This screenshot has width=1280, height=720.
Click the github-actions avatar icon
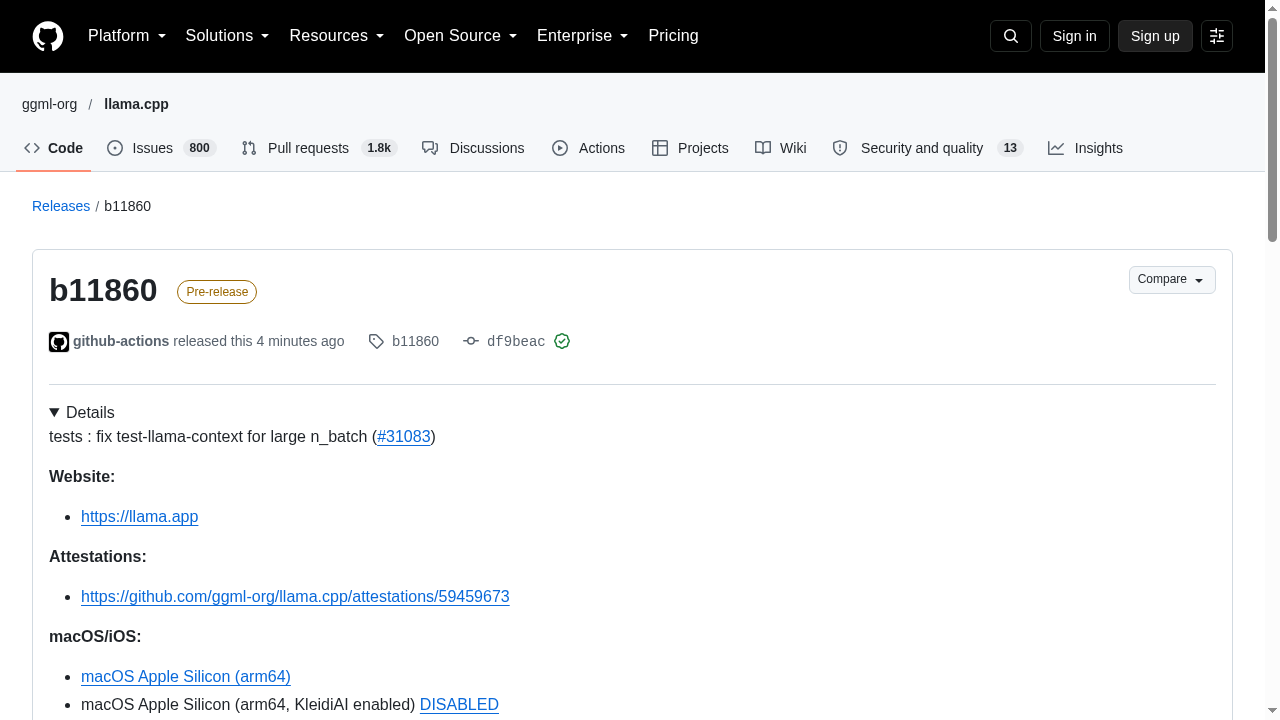(59, 342)
